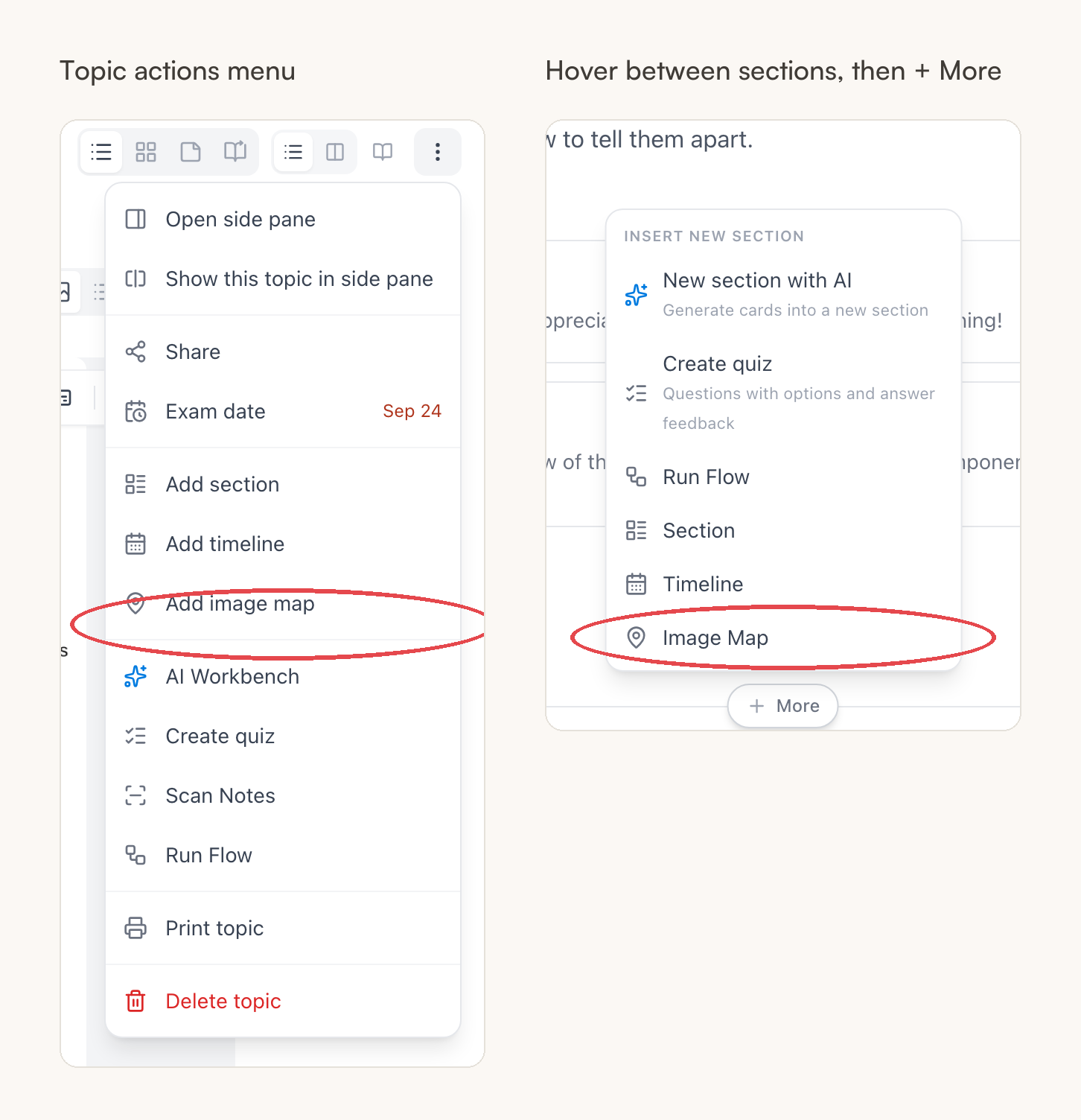Click the Run Flow icon in the topic actions menu

pyautogui.click(x=135, y=855)
